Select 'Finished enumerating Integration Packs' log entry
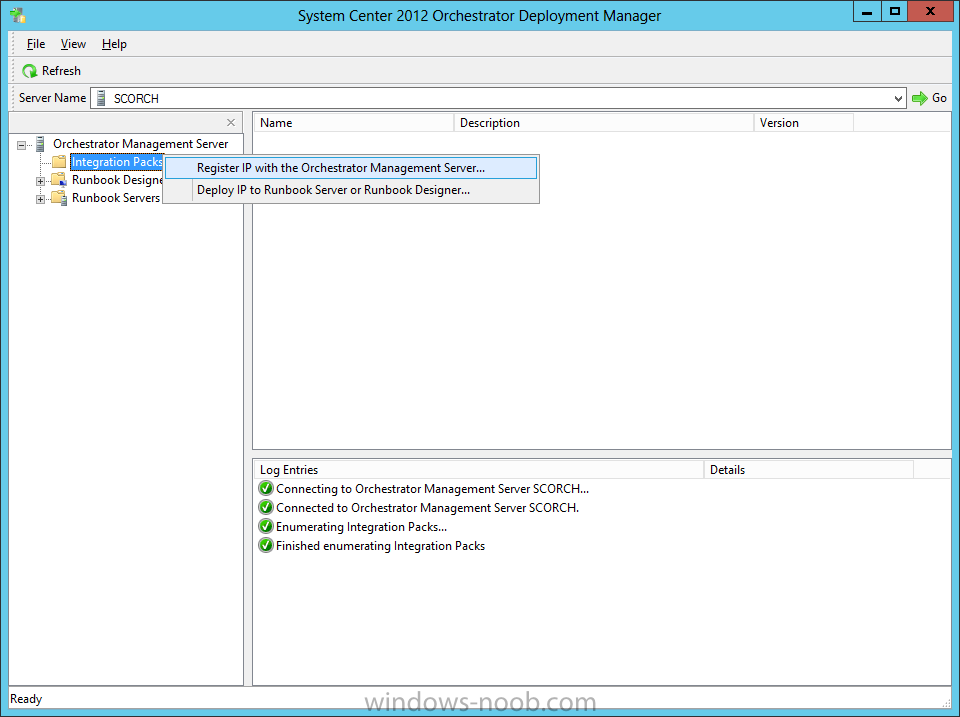 pos(380,546)
